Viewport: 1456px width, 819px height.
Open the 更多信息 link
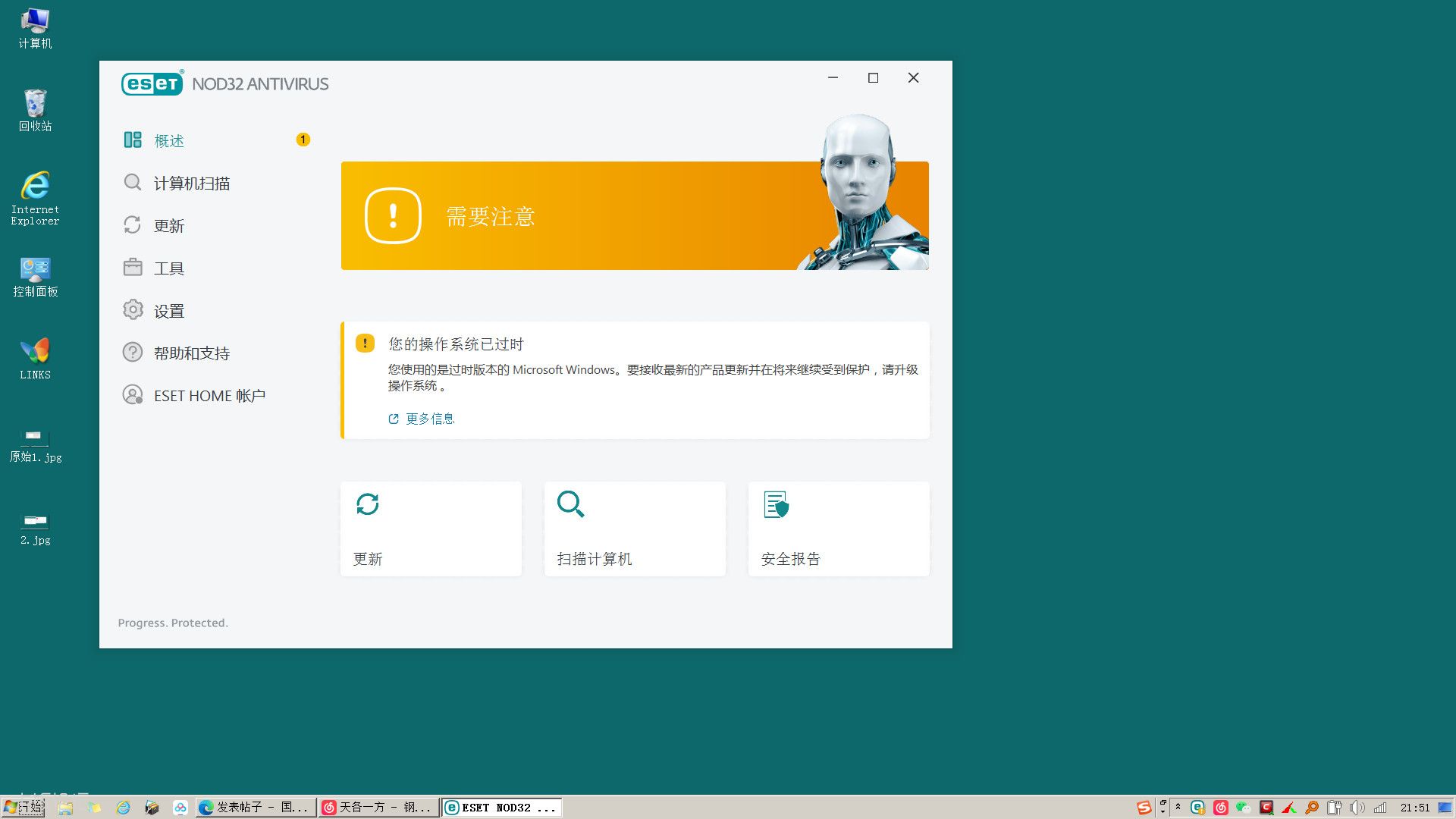coord(429,419)
